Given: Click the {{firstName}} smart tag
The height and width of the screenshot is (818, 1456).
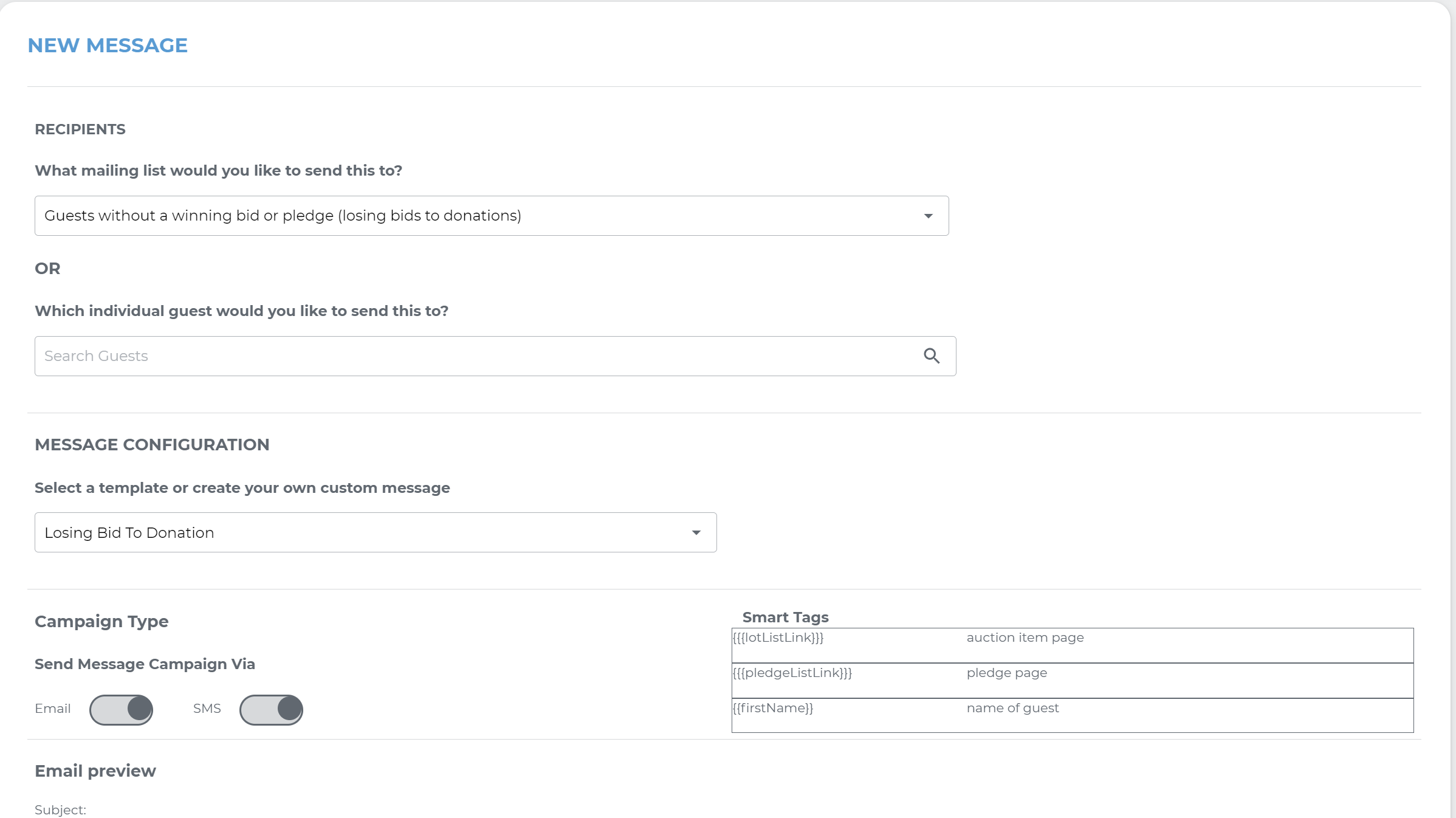Looking at the screenshot, I should pos(773,708).
